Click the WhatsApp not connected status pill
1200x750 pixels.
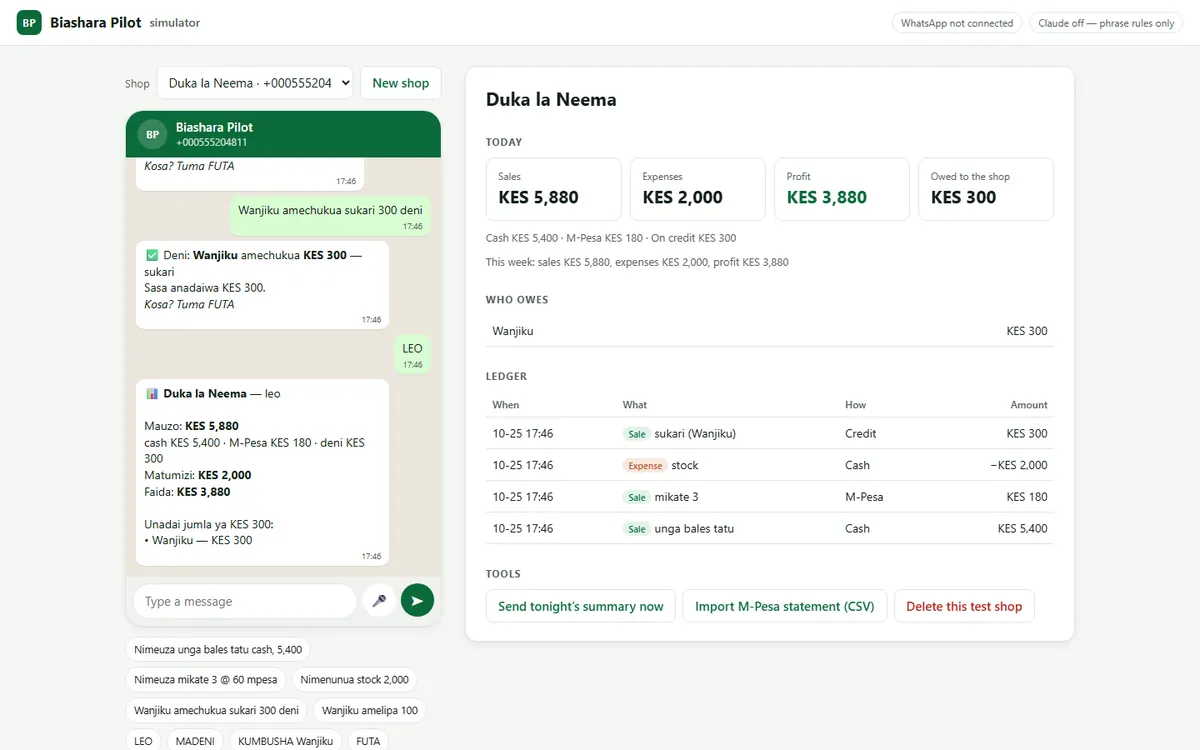pos(957,23)
